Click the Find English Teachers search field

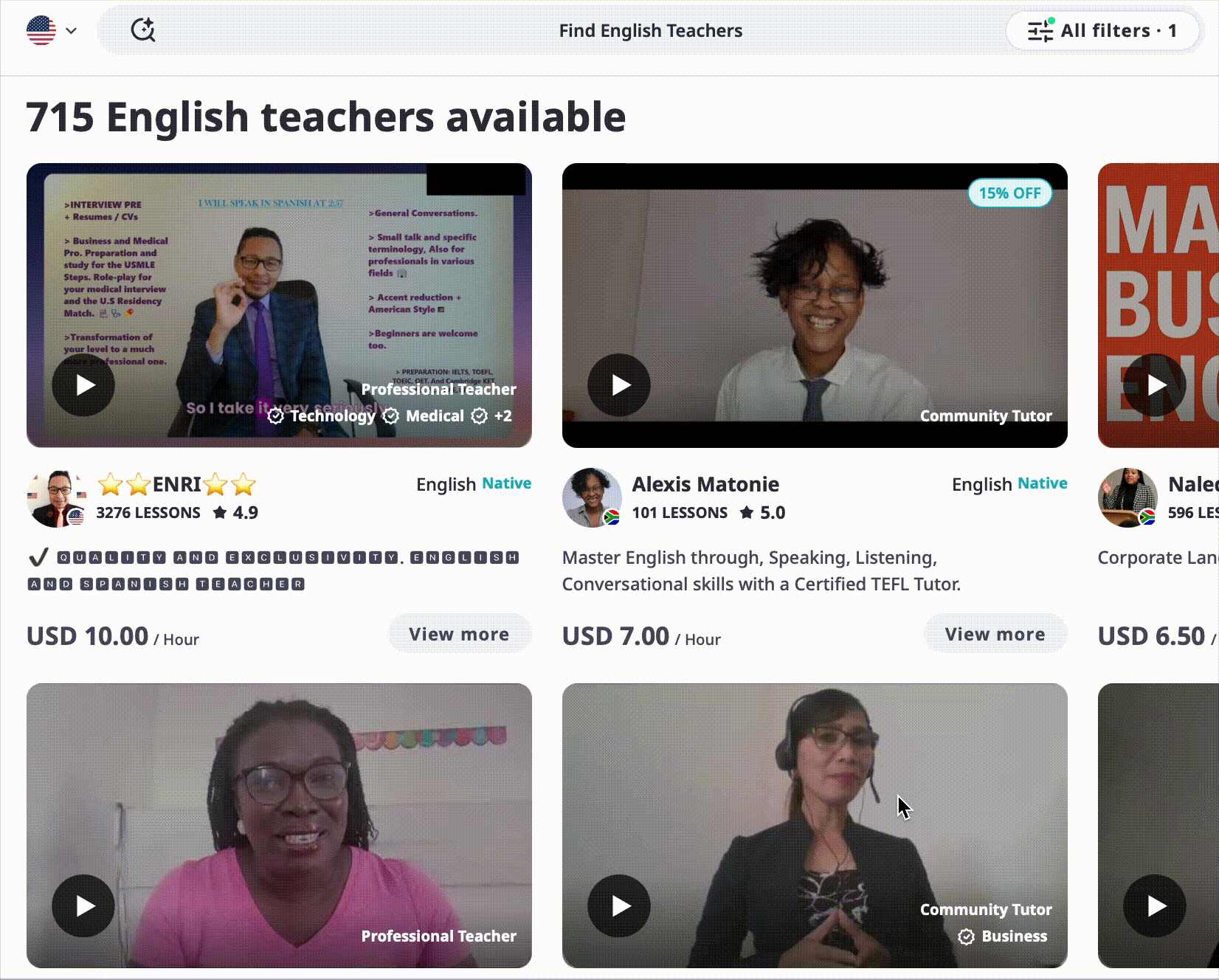click(650, 31)
